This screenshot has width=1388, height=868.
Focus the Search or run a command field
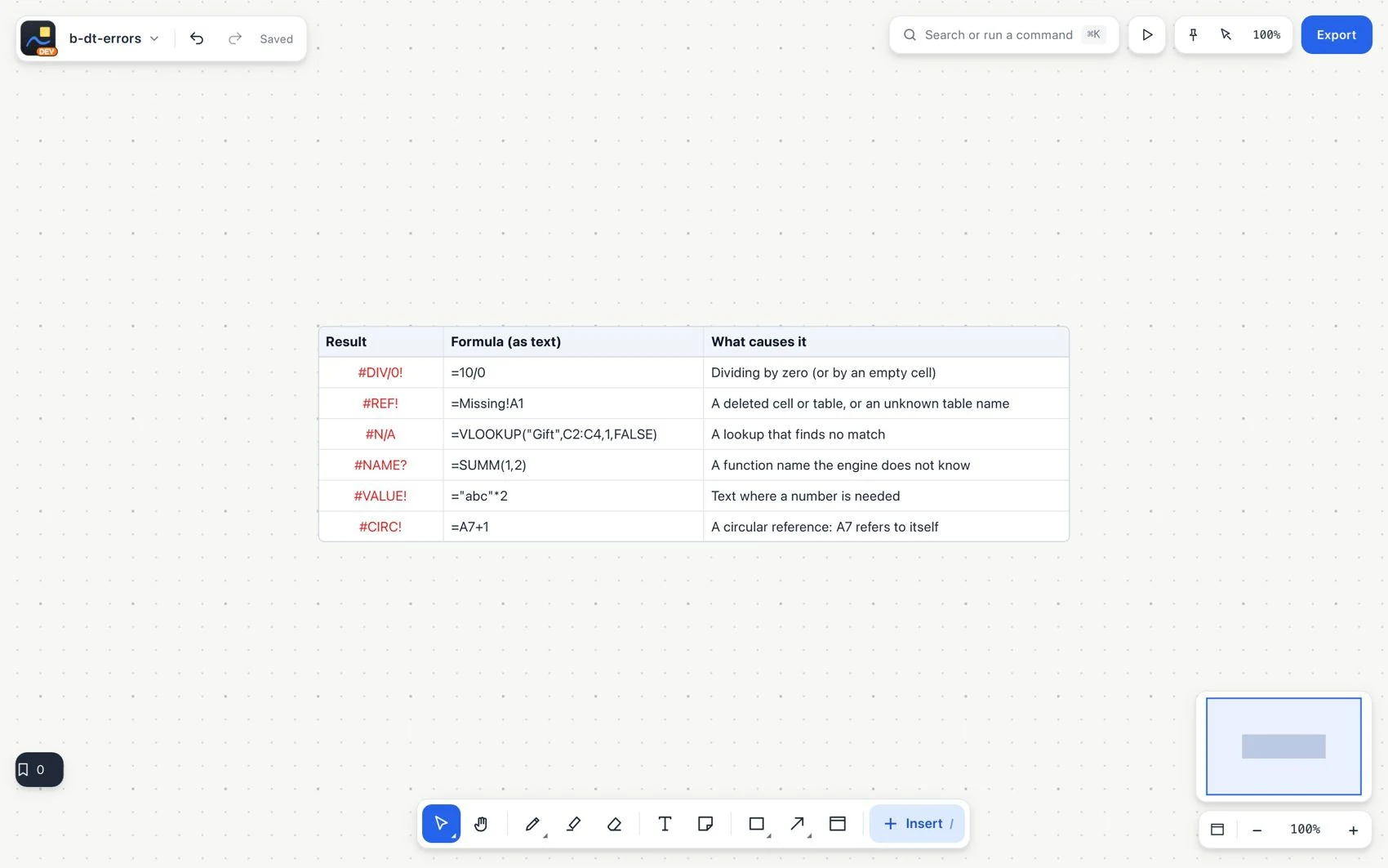coord(1004,34)
